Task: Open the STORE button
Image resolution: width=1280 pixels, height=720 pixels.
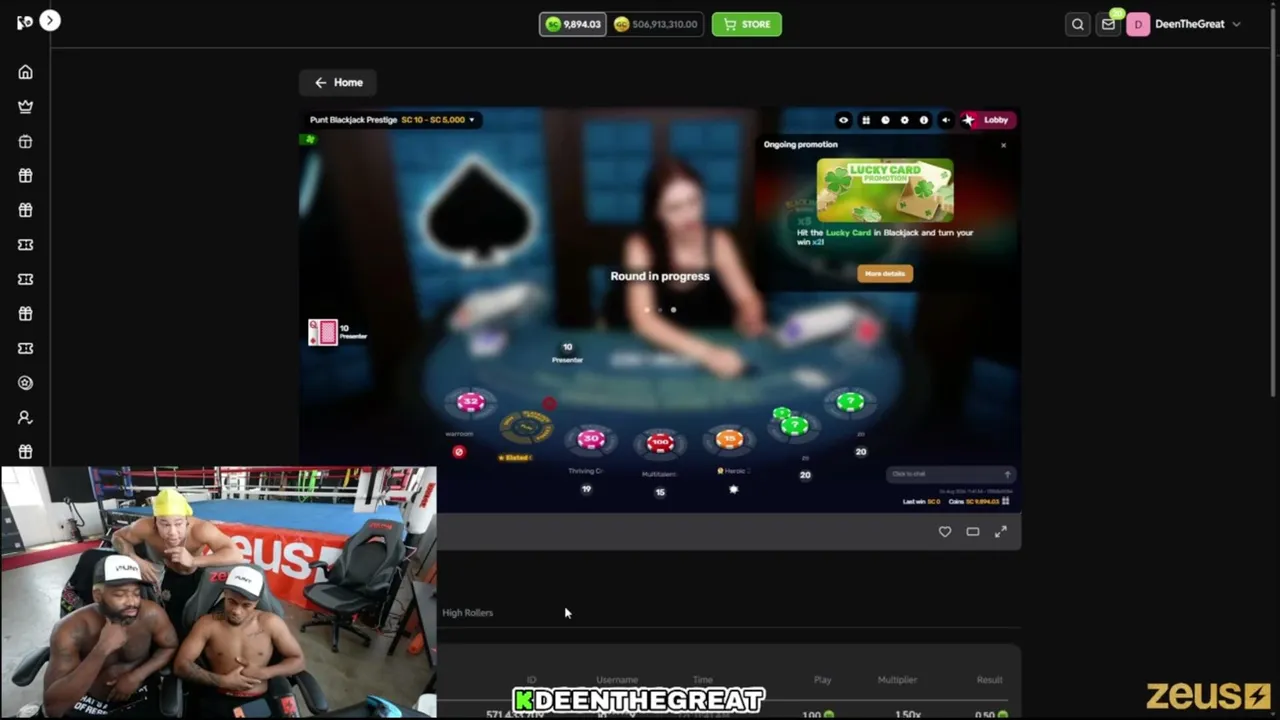Action: pos(747,24)
